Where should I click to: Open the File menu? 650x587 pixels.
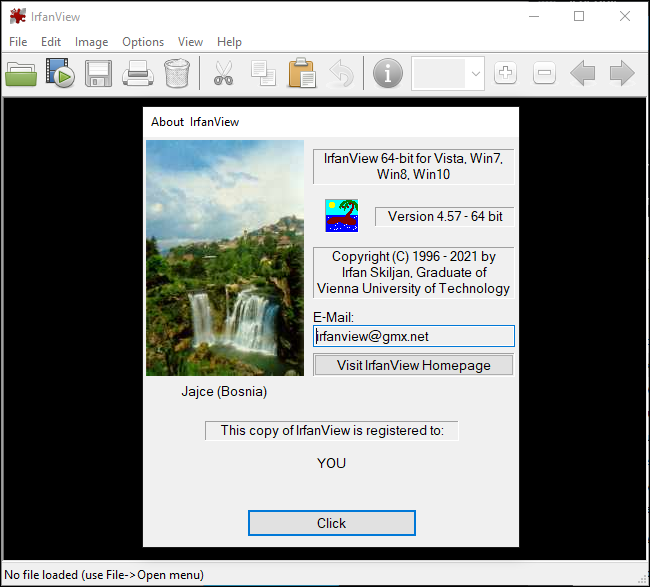click(18, 42)
